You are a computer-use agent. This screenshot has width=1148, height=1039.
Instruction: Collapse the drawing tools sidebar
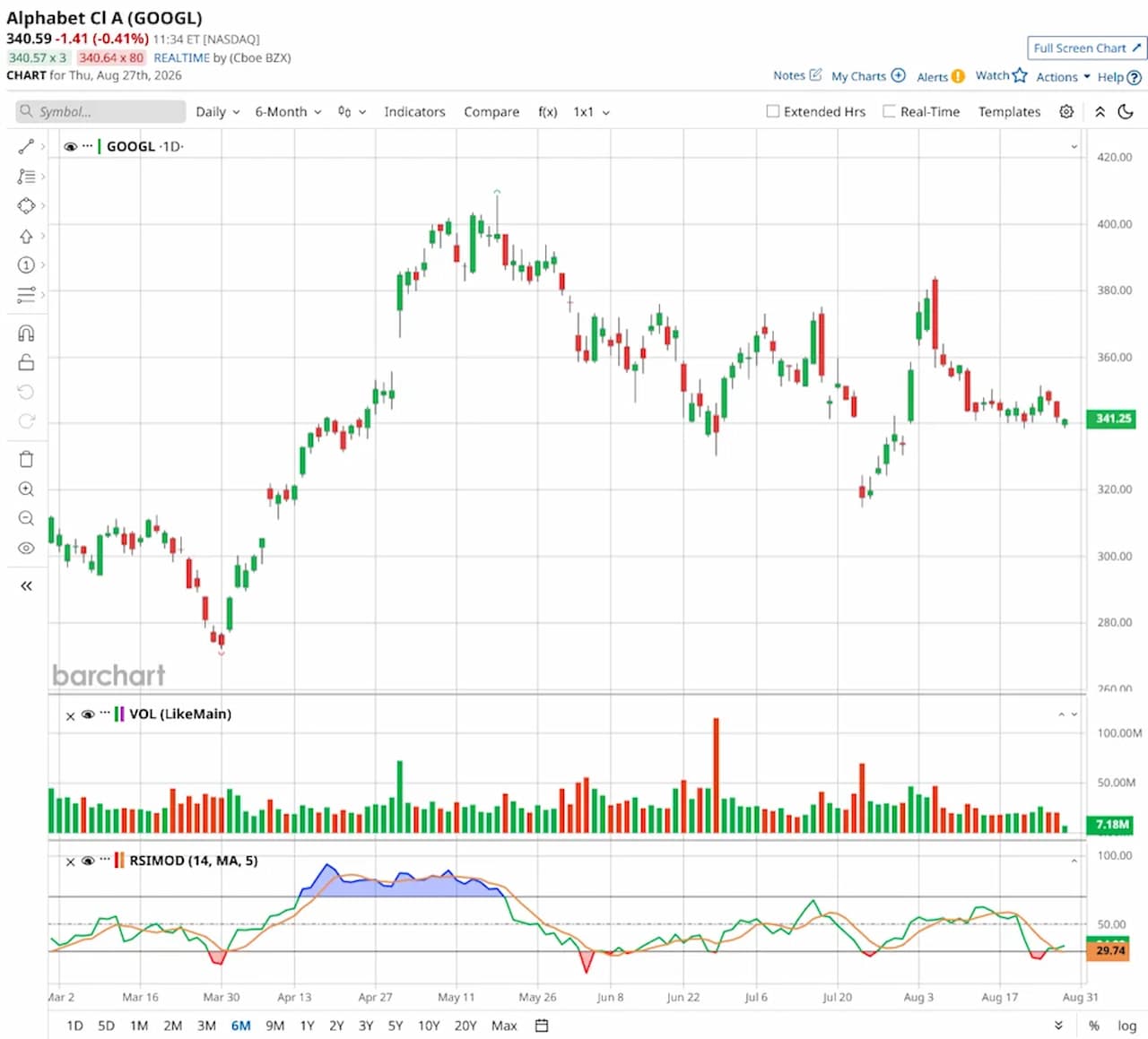tap(26, 586)
